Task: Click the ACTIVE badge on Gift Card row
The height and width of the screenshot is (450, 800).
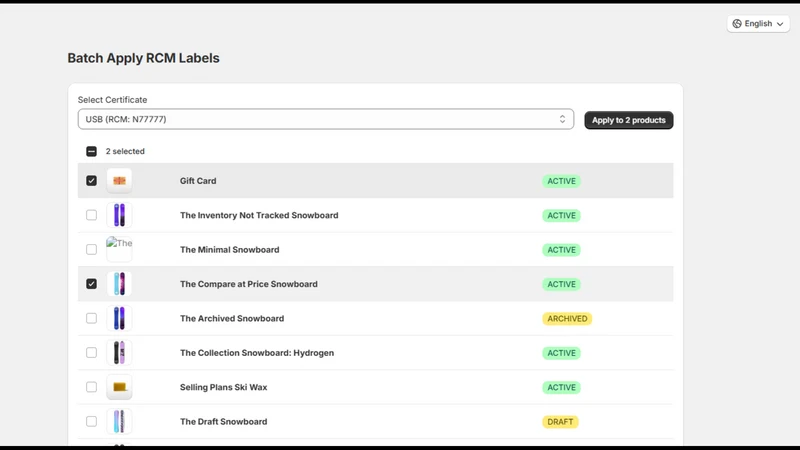Action: coord(561,181)
